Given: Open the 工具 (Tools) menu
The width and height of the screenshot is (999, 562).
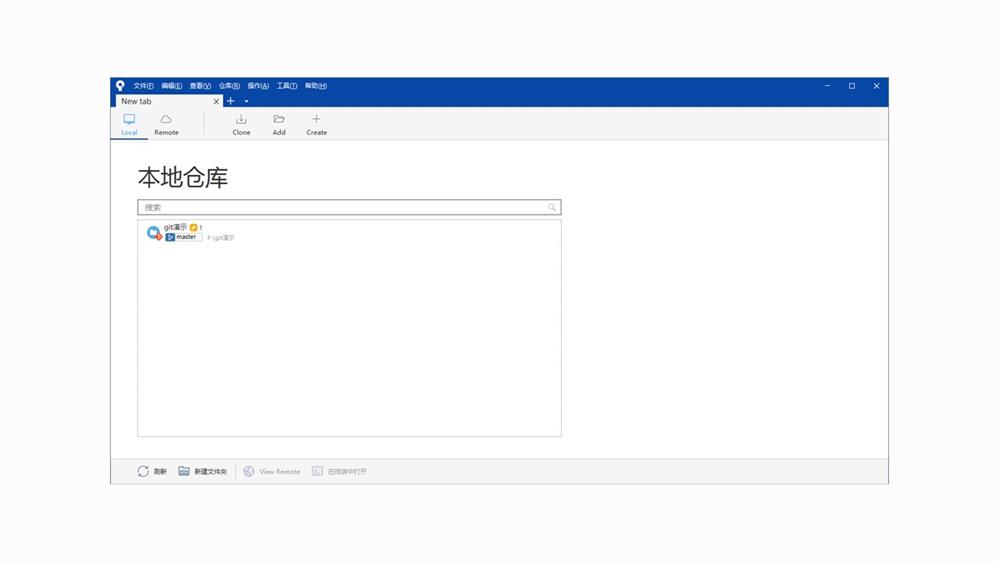Looking at the screenshot, I should 287,86.
